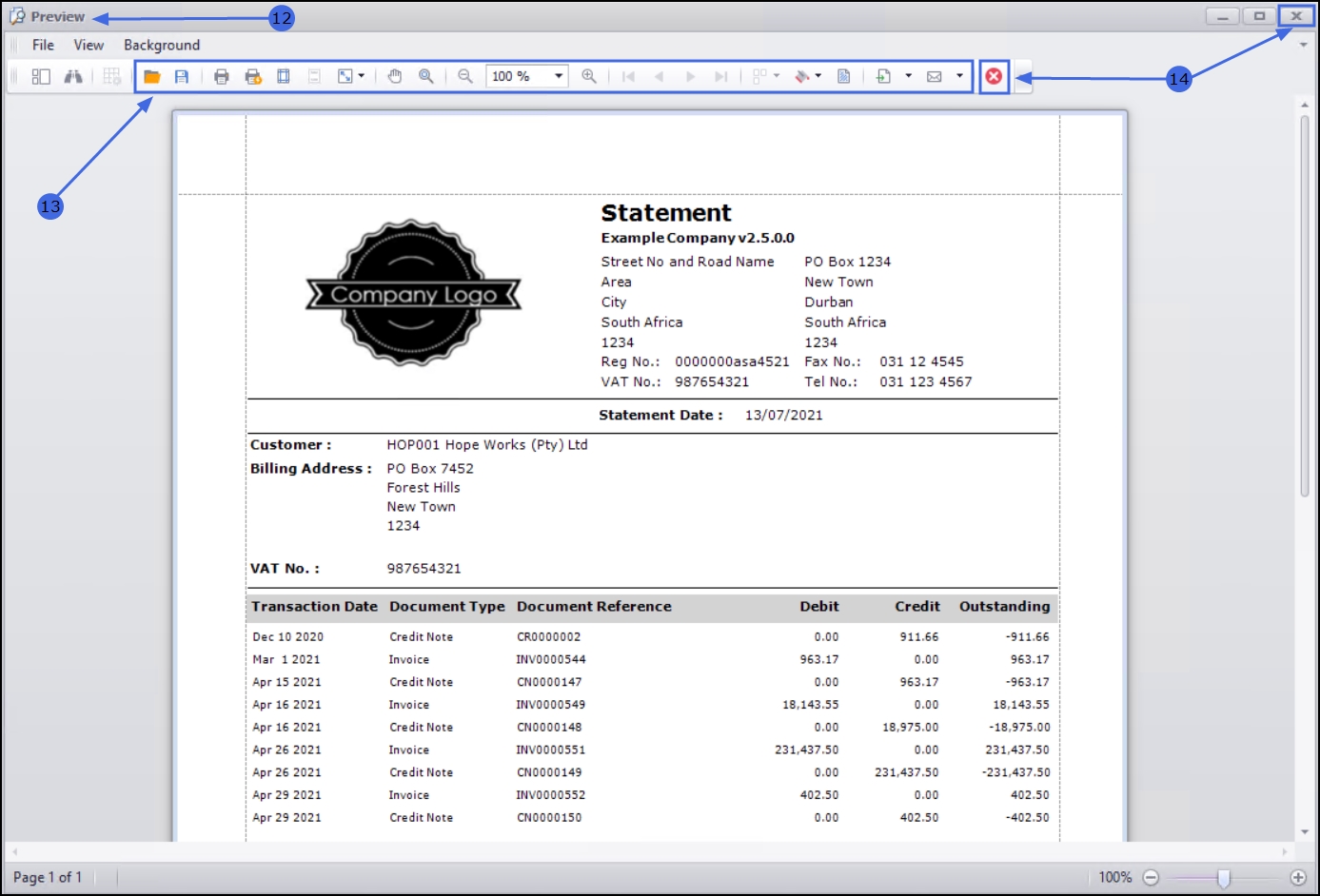Click the Customize grid icon in toolbar
1320x896 pixels.
[112, 76]
